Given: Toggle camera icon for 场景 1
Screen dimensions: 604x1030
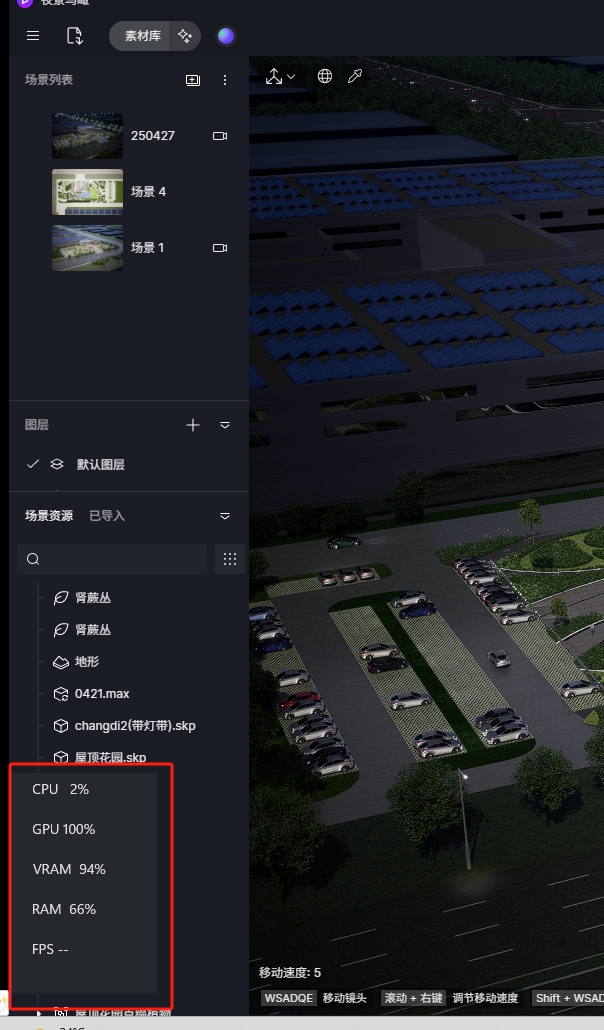Looking at the screenshot, I should pyautogui.click(x=220, y=248).
